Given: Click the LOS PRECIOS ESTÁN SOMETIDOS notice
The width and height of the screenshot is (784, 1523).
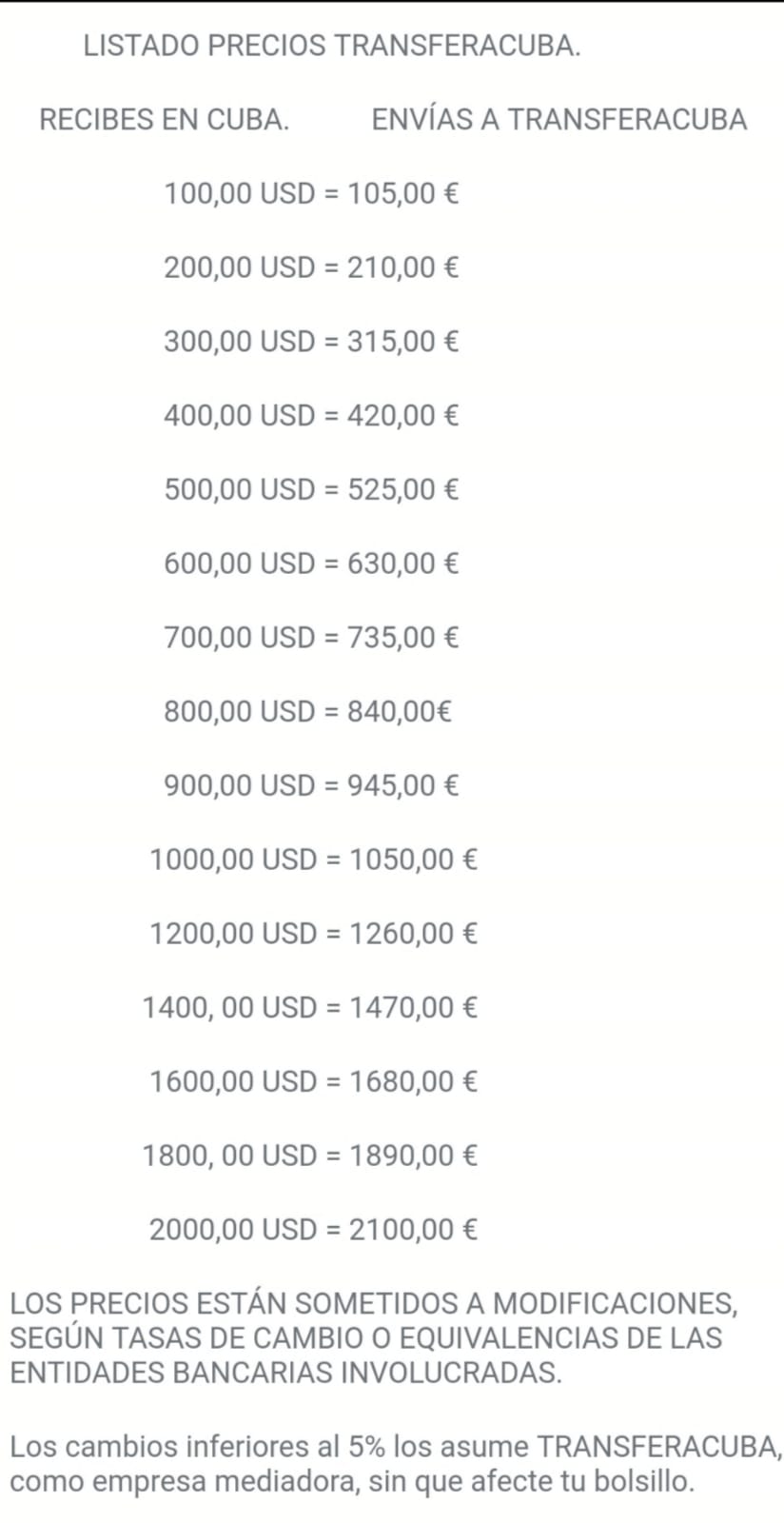Looking at the screenshot, I should point(374,1338).
